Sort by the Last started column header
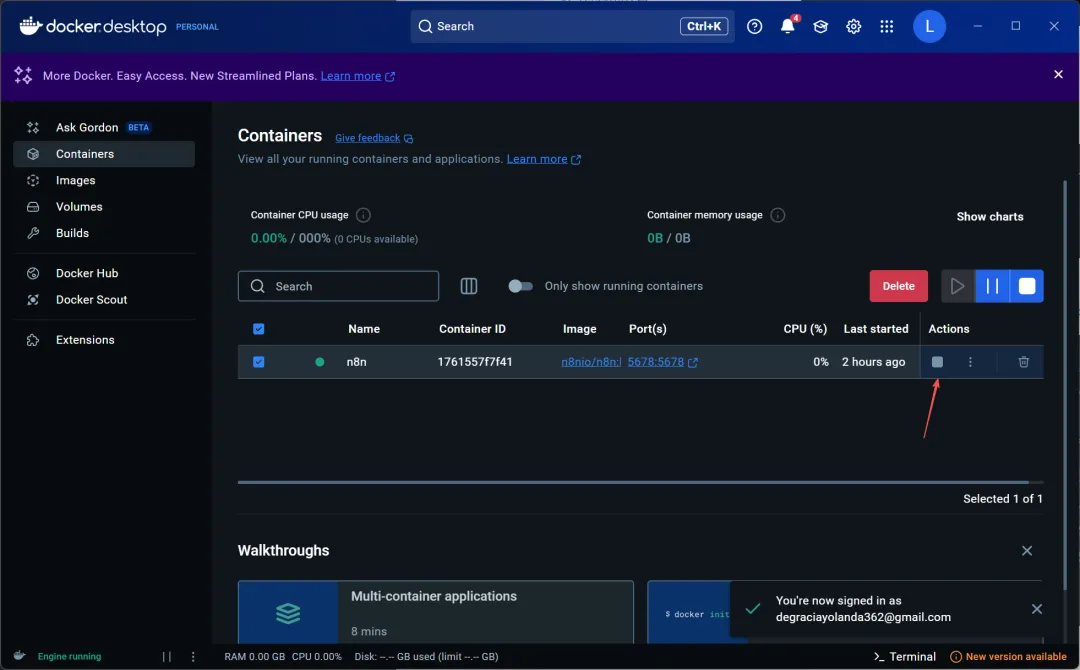The width and height of the screenshot is (1080, 670). pyautogui.click(x=875, y=328)
